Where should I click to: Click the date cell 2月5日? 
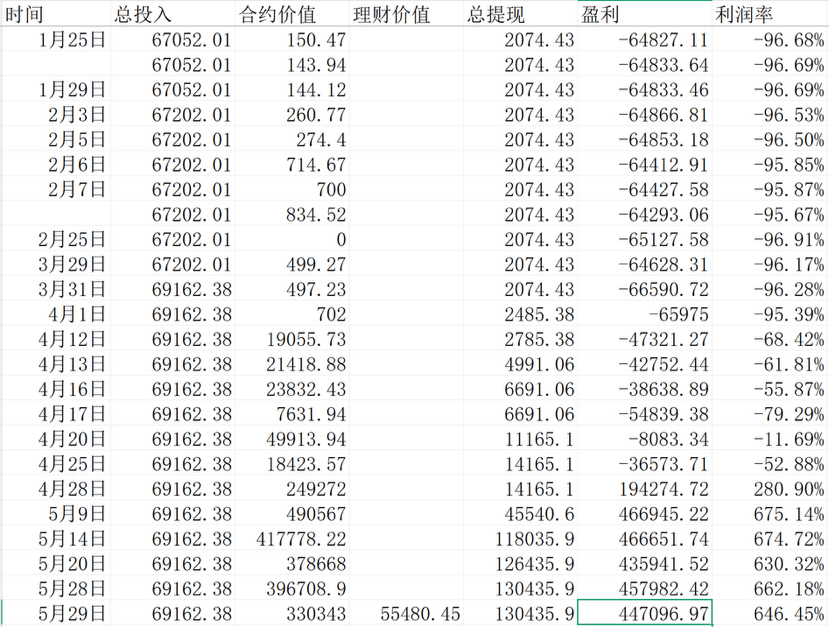[x=55, y=139]
